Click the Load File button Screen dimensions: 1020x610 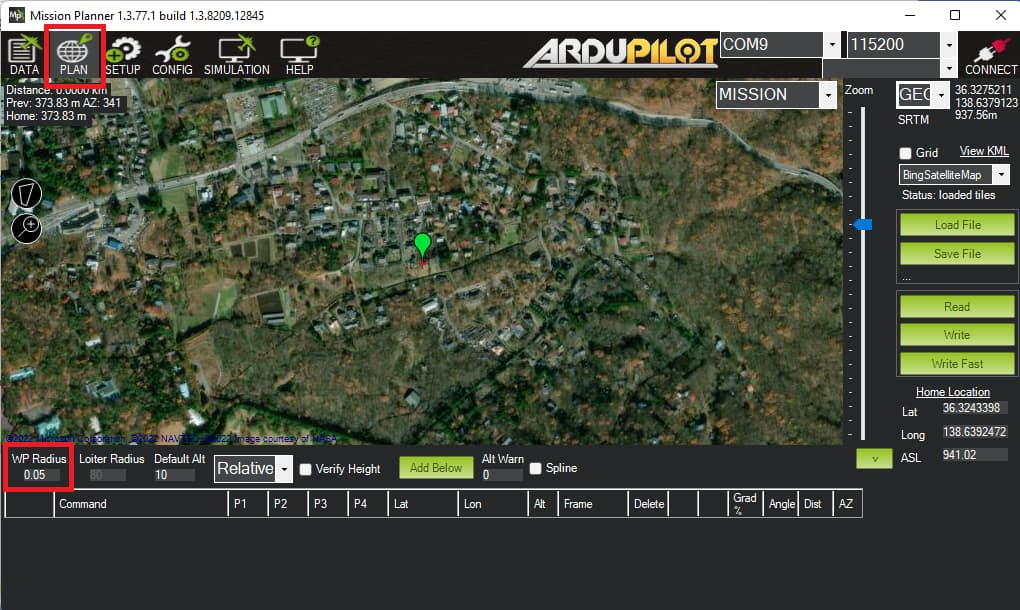click(957, 224)
